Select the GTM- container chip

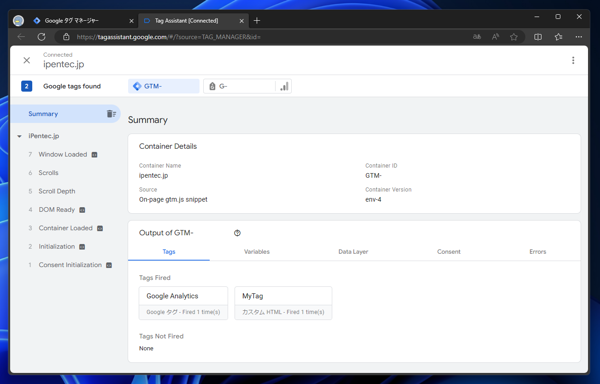pyautogui.click(x=163, y=86)
